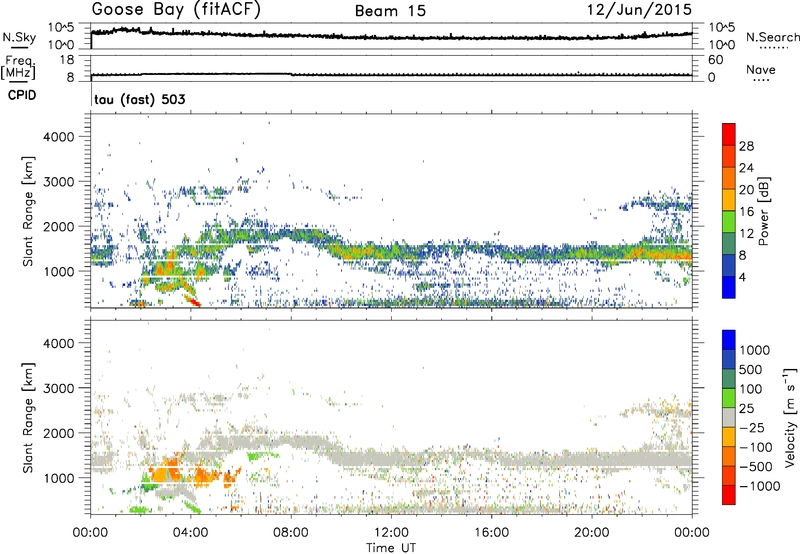Screen dimensions: 800x554
Task: Click the 'CPID' row label
Action: [22, 95]
